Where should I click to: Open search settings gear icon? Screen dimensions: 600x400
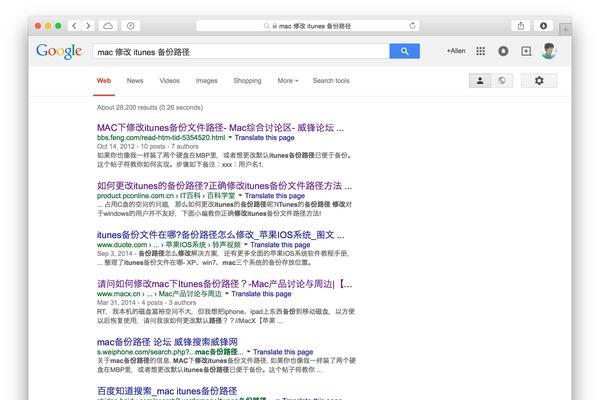539,80
